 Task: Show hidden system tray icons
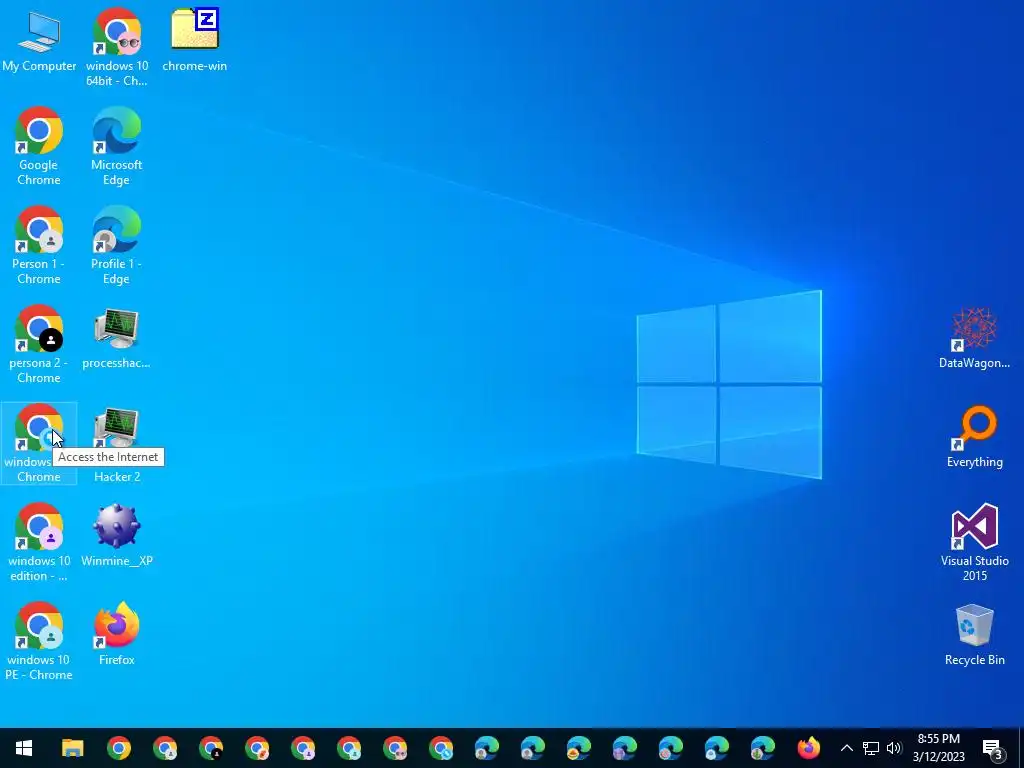(x=846, y=748)
